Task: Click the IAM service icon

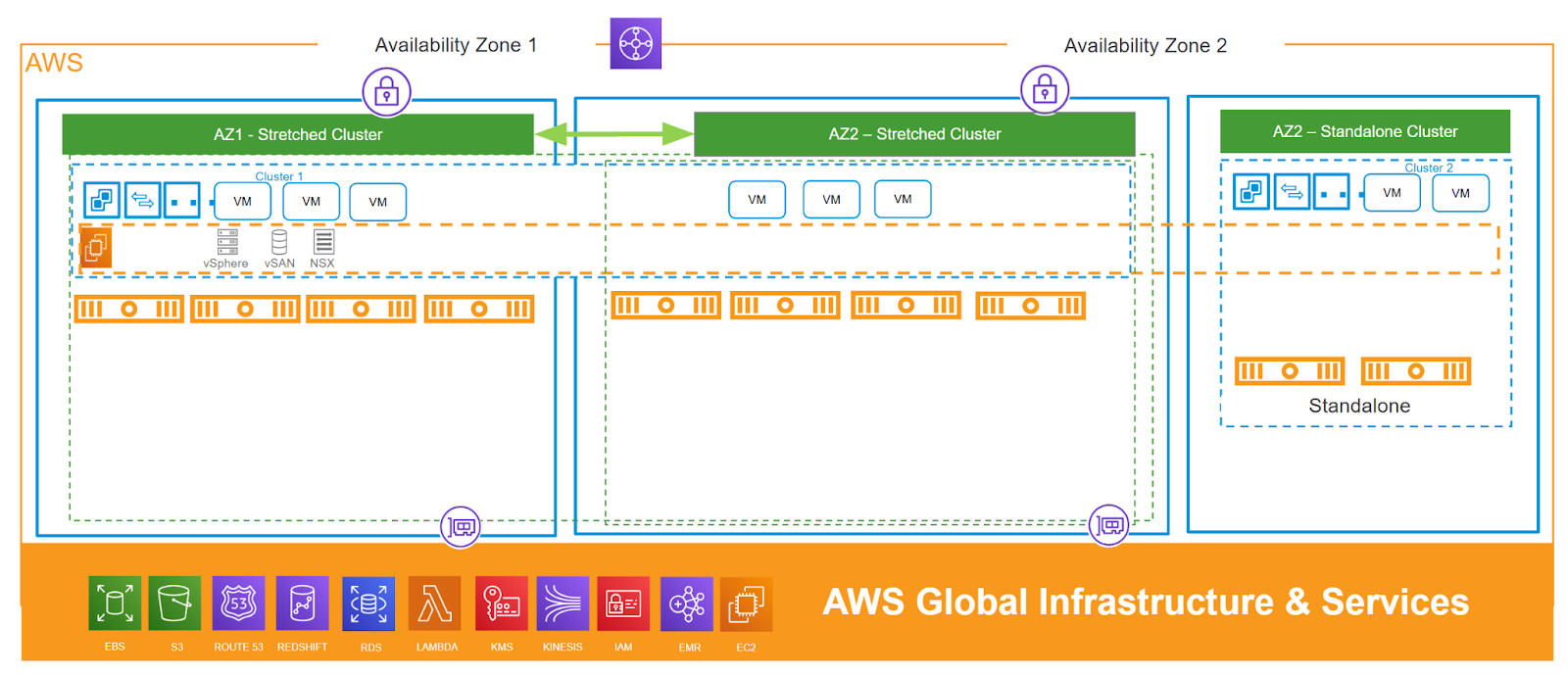Action: click(623, 604)
